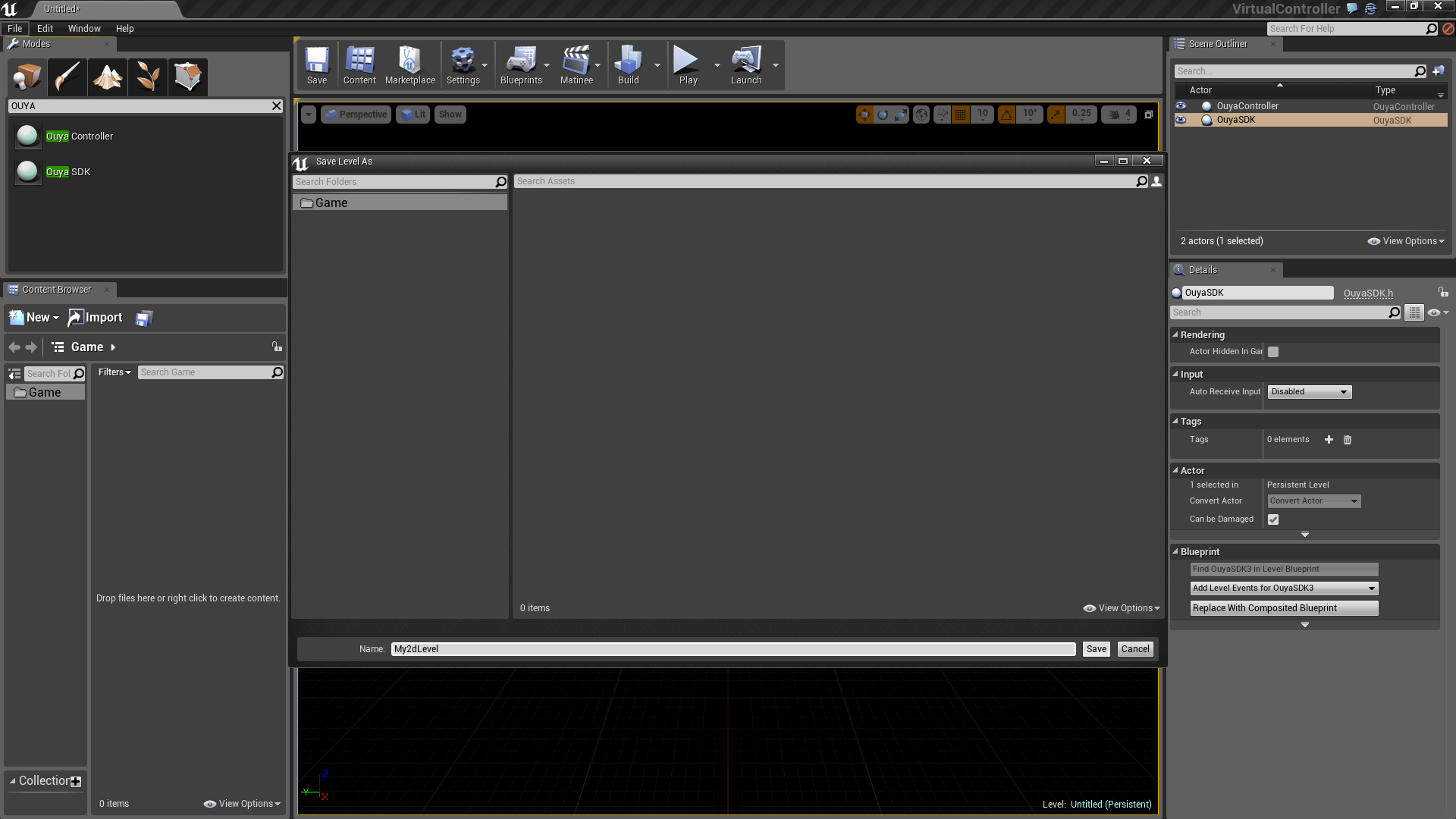
Task: Click the level Name input field
Action: (x=733, y=649)
